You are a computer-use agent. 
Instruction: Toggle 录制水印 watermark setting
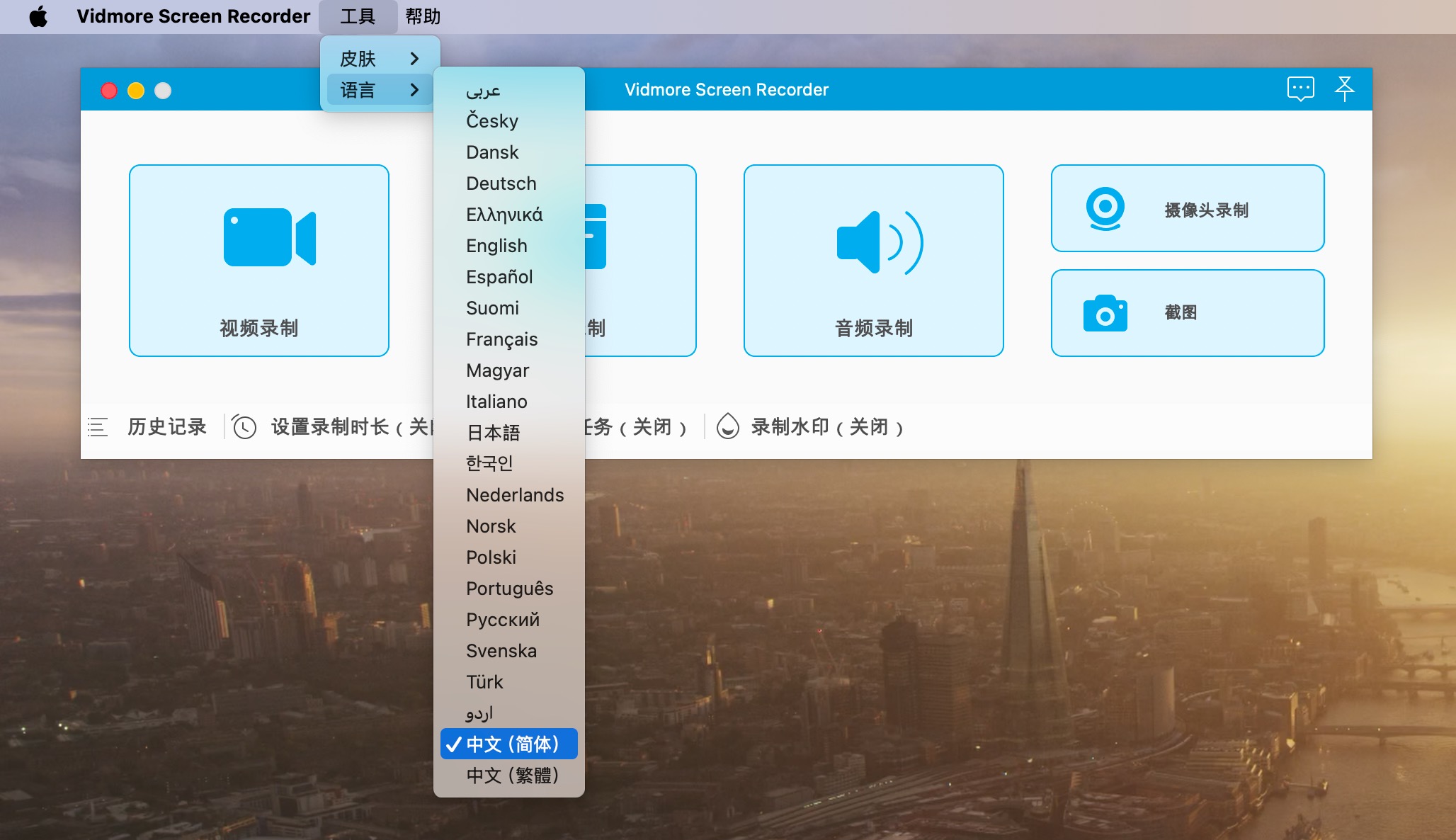(826, 427)
